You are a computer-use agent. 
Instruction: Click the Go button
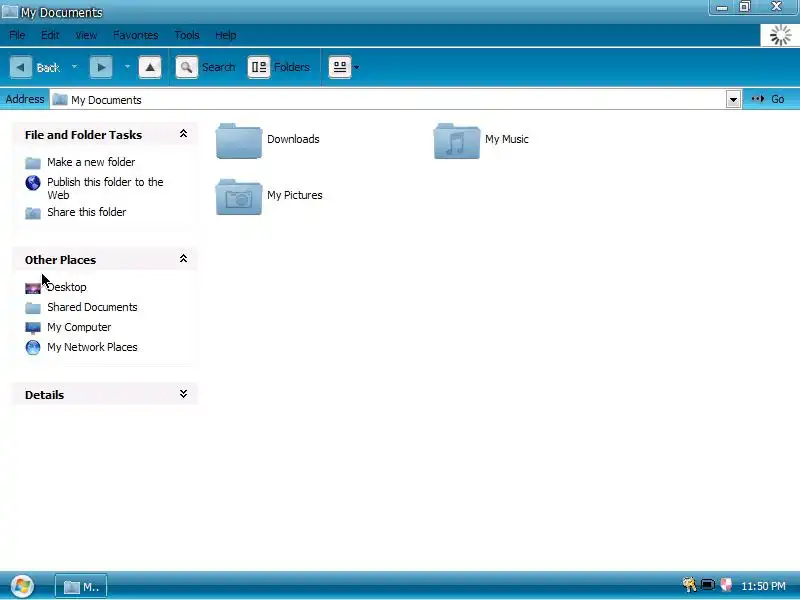(x=768, y=99)
